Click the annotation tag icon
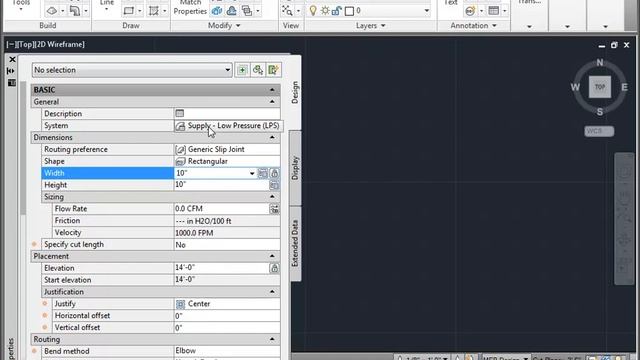Viewport: 640px width, 360px height. [x=470, y=11]
